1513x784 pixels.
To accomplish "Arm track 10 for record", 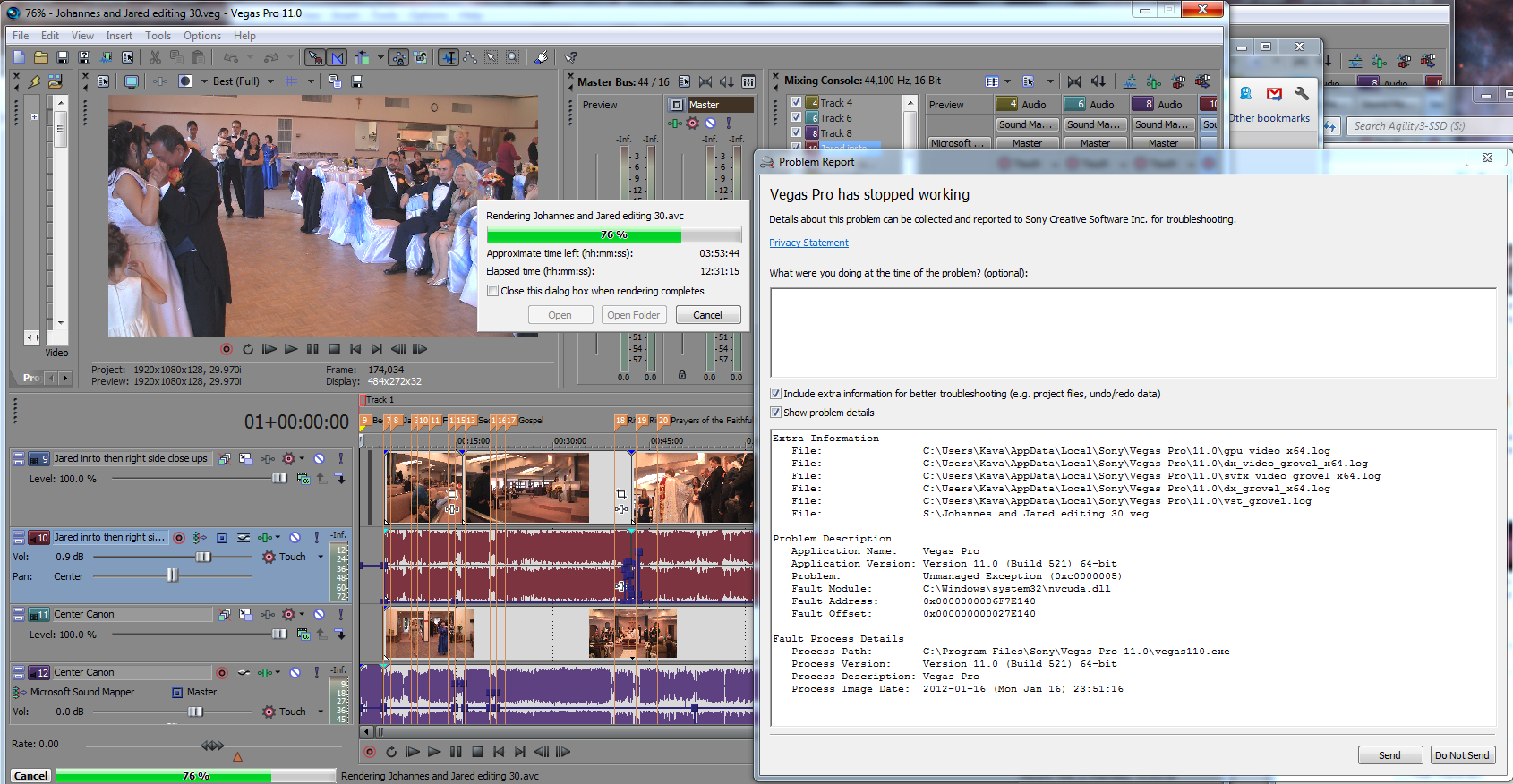I will (179, 537).
